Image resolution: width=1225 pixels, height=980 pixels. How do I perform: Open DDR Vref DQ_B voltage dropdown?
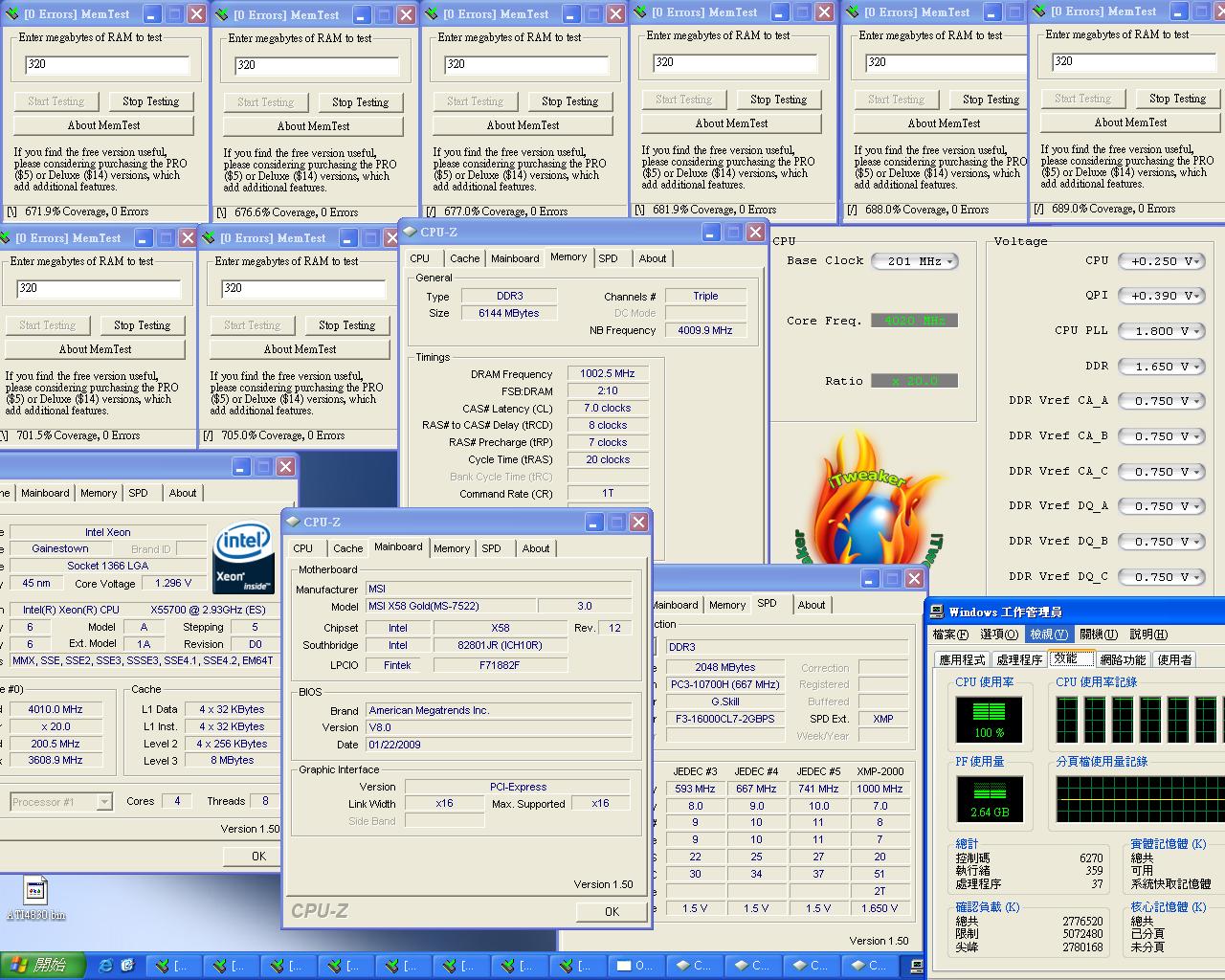point(1161,542)
